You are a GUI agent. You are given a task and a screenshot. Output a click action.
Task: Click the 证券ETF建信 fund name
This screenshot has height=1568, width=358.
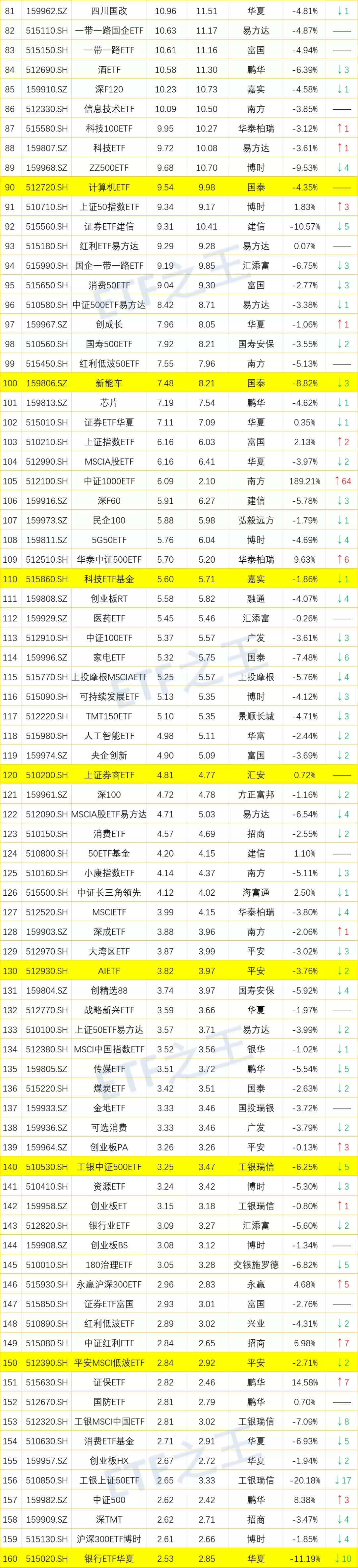click(109, 226)
